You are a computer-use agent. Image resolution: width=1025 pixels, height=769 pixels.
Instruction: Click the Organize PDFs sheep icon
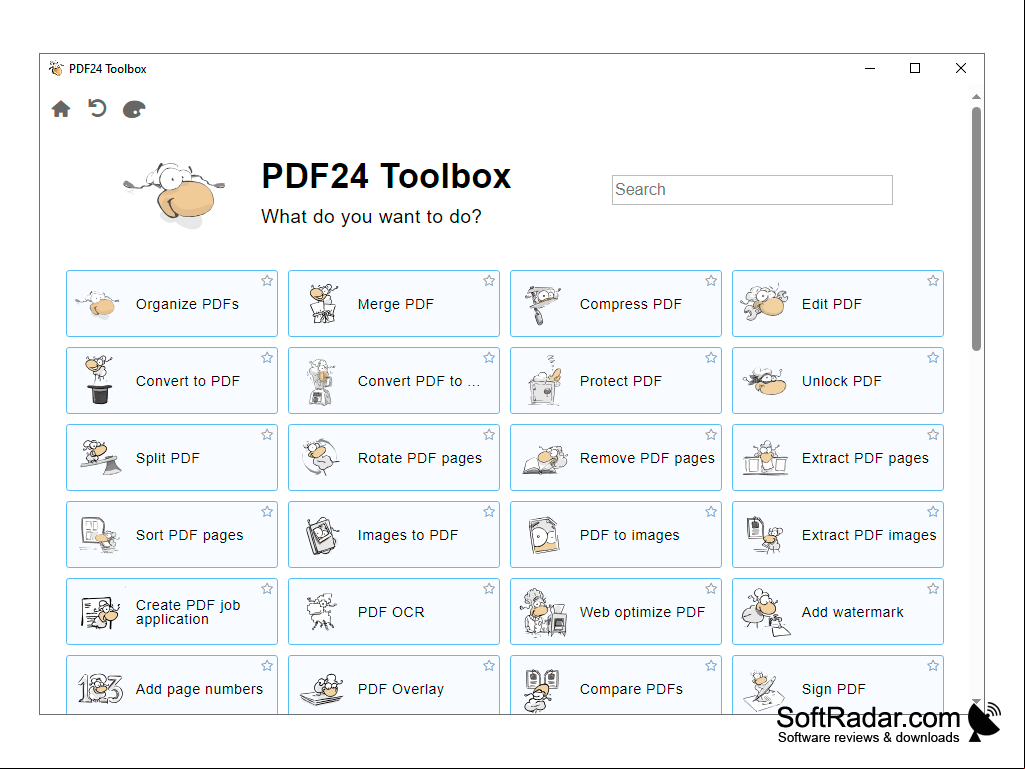(x=97, y=304)
